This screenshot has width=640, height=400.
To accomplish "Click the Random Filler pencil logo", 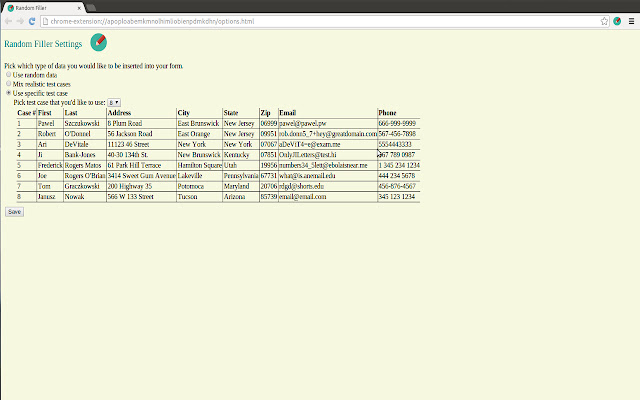I will 98,42.
